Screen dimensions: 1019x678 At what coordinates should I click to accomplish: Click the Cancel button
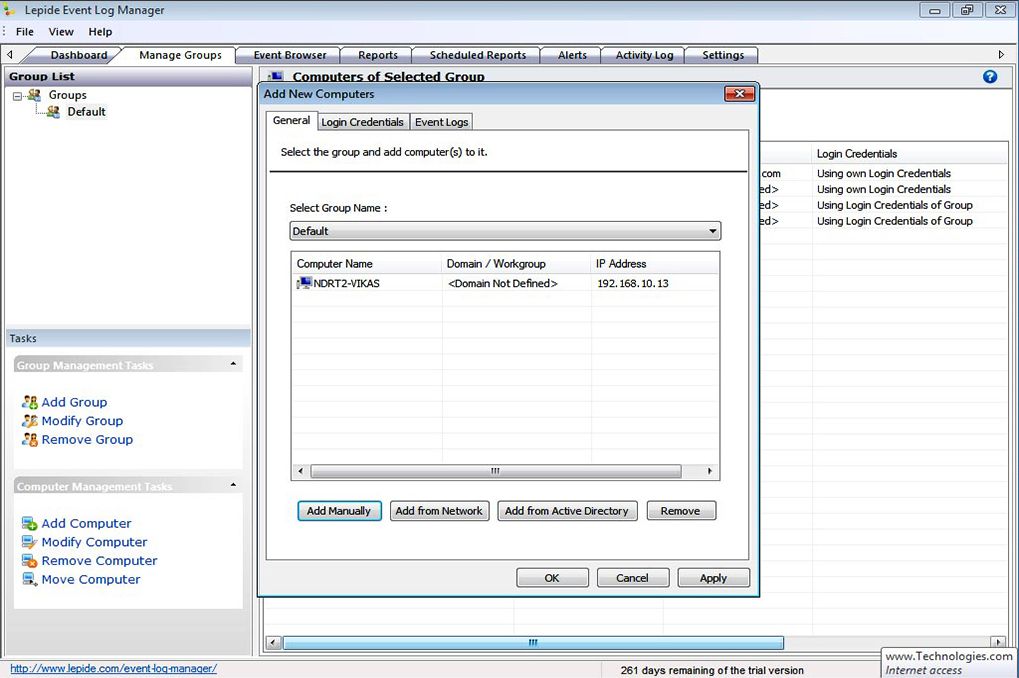pos(632,578)
